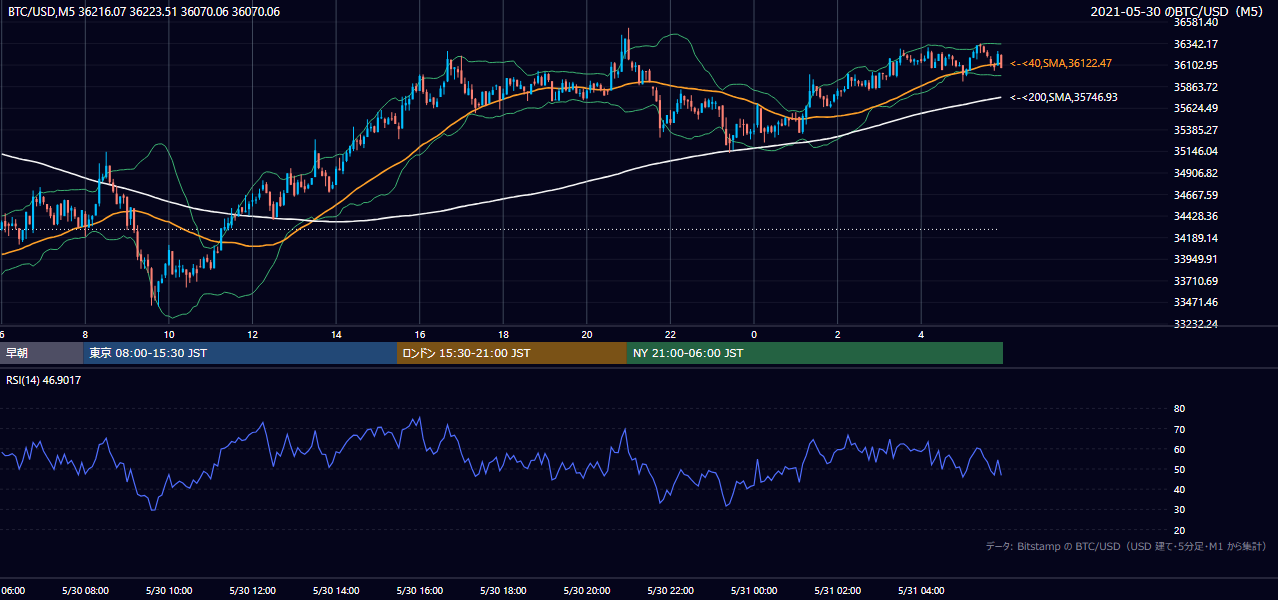
Task: Click the 東京 08:00-15:30 JST session bar
Action: 240,353
